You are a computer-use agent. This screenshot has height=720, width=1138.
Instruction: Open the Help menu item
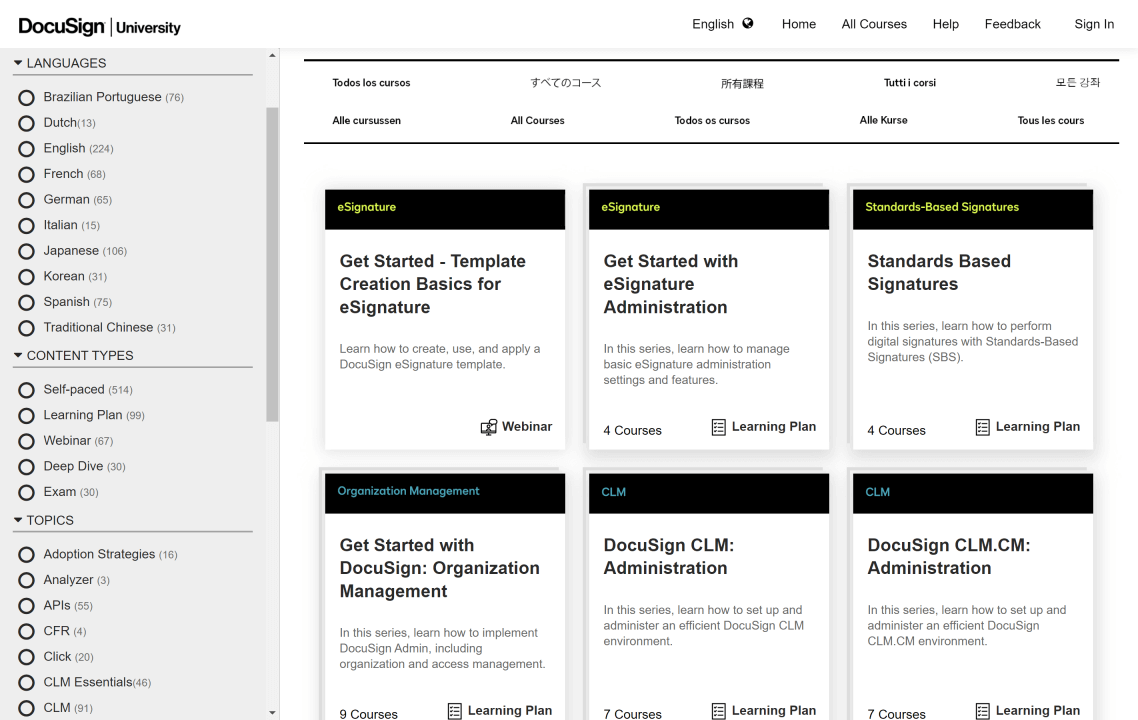[x=945, y=24]
